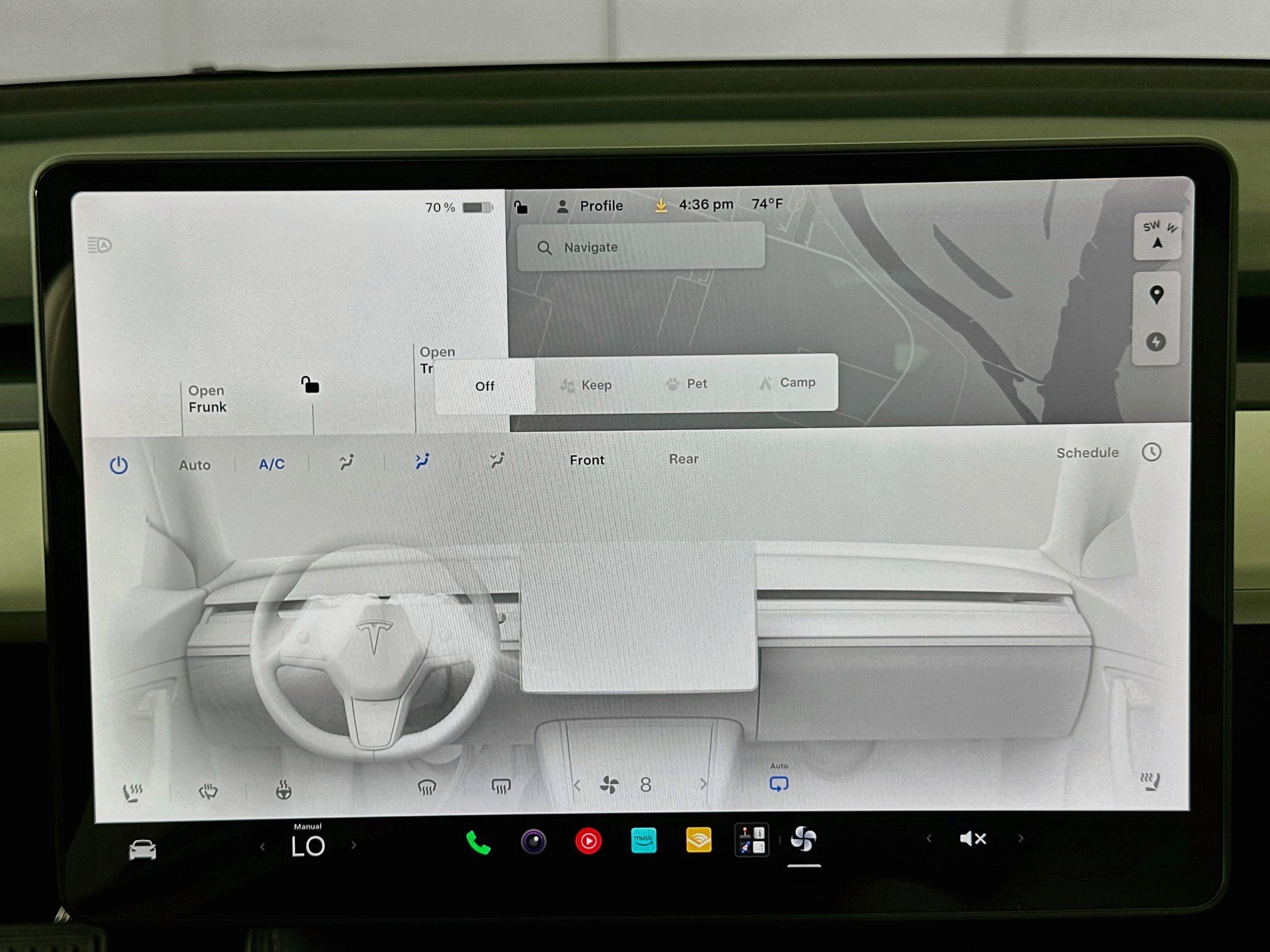Tap the compass orientation button on map

(1158, 235)
